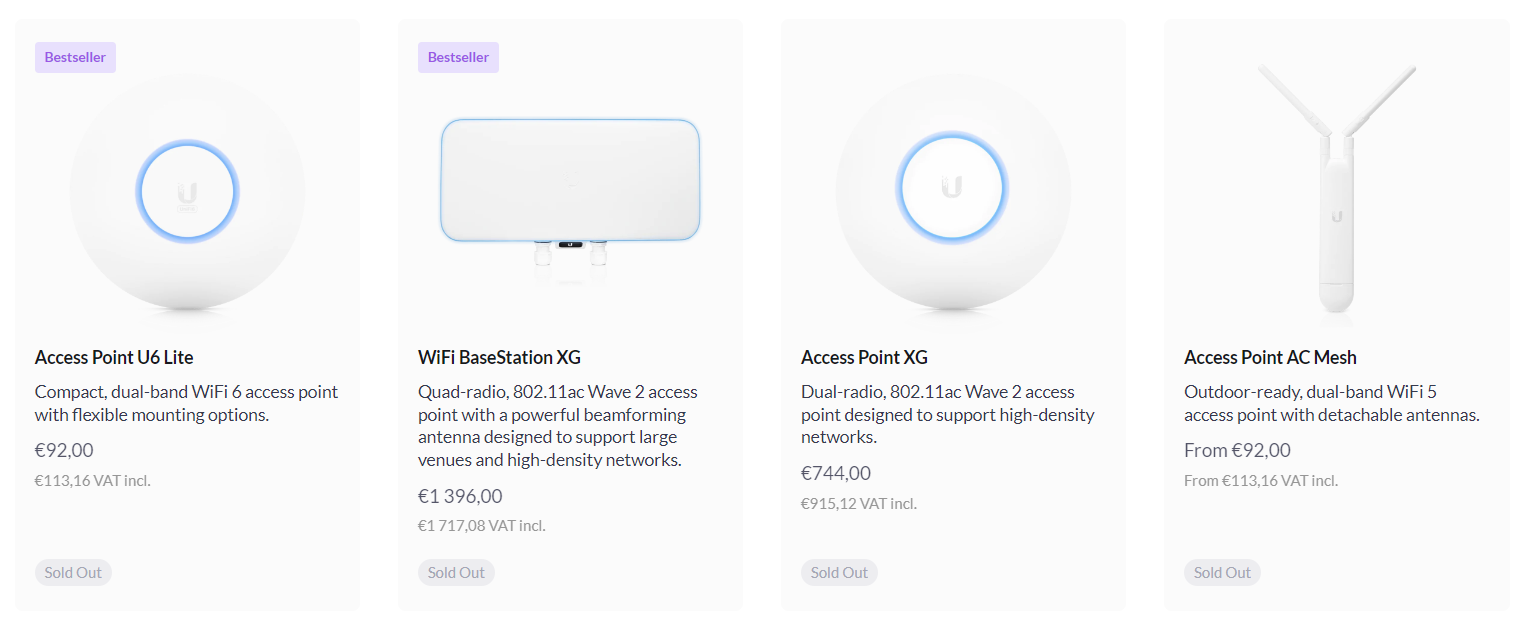Click the From €92,00 price on AC Mesh
The image size is (1530, 628).
[1237, 450]
